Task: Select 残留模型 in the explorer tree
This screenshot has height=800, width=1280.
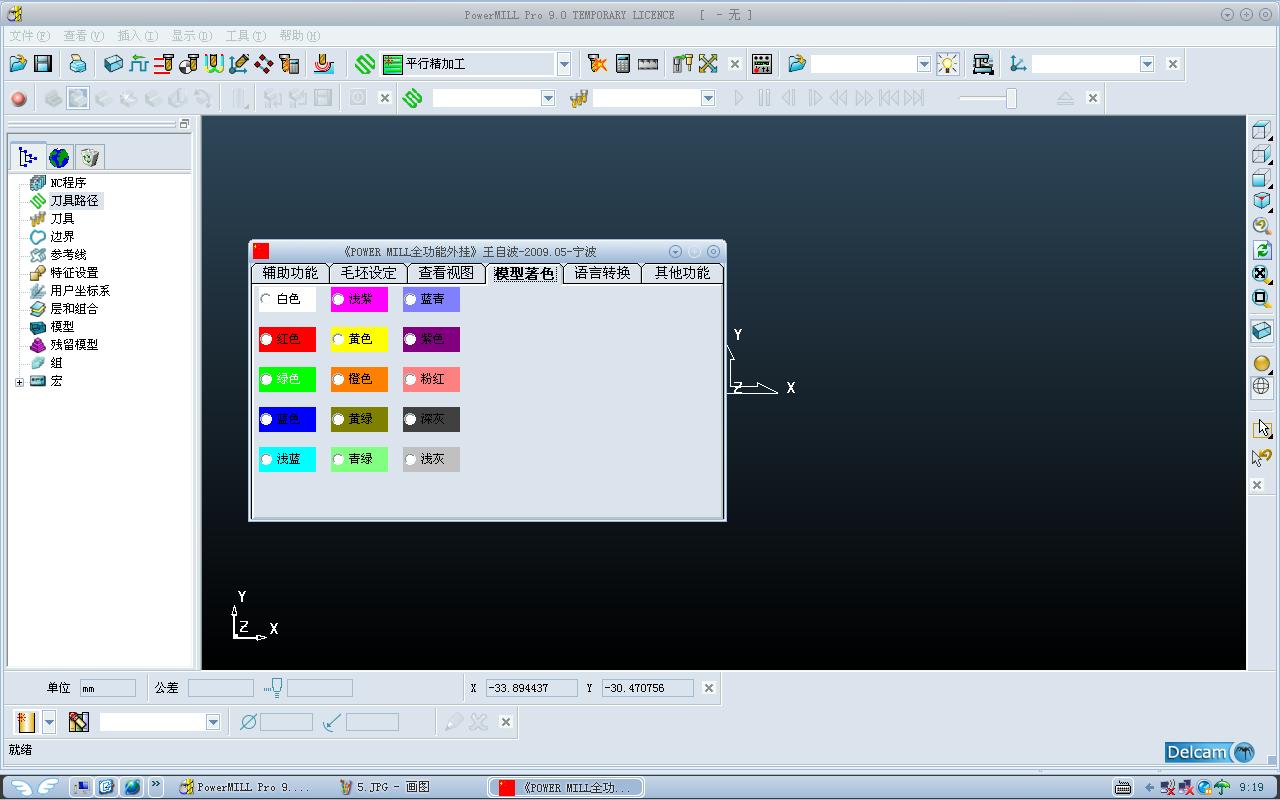Action: (x=75, y=345)
